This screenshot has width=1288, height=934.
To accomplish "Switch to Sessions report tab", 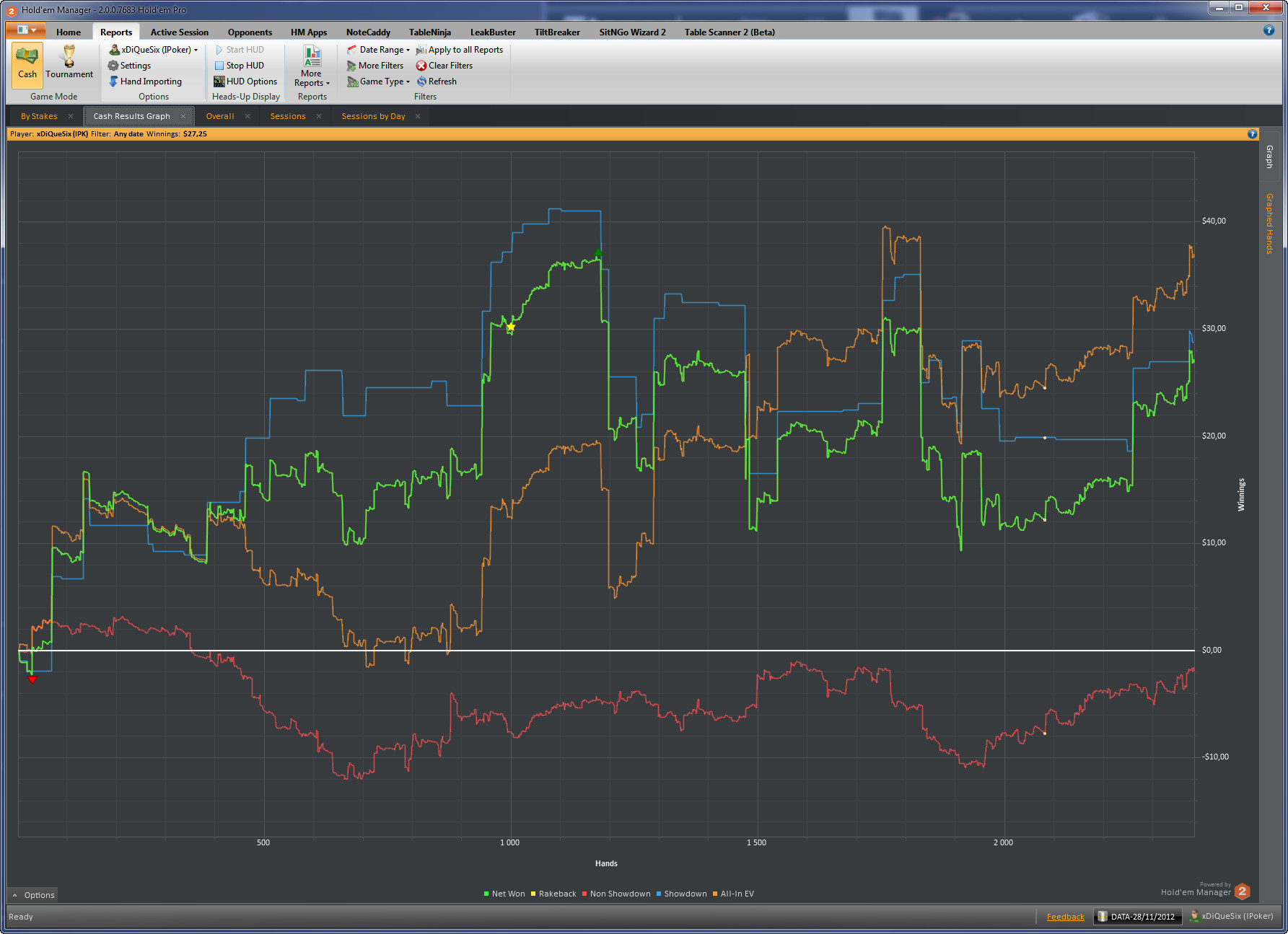I will click(288, 116).
